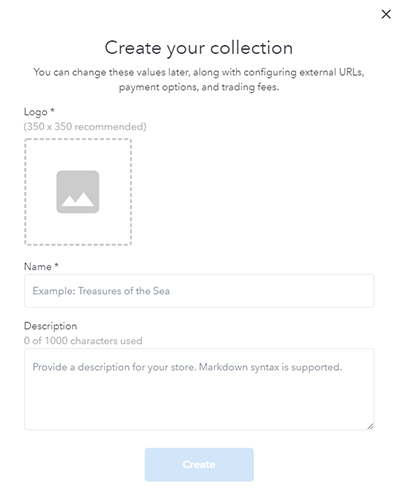Select the Name field label
The image size is (400, 497).
coord(38,267)
